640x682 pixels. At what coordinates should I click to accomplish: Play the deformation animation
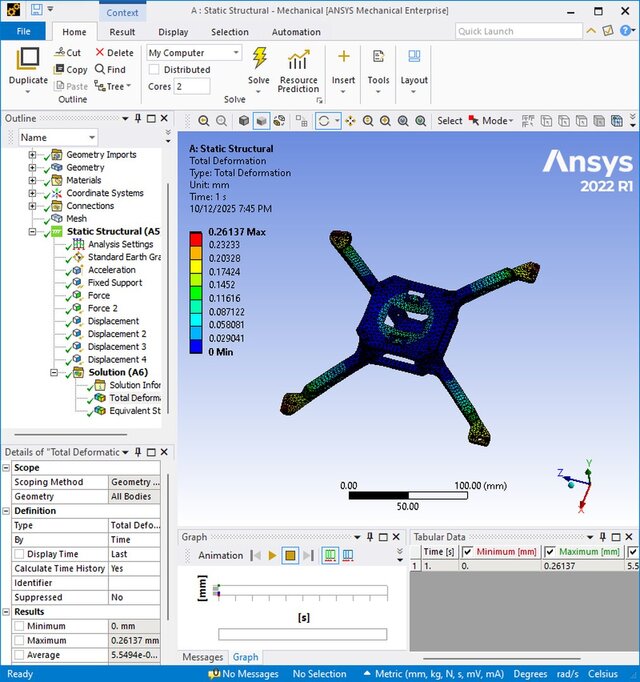[x=272, y=555]
